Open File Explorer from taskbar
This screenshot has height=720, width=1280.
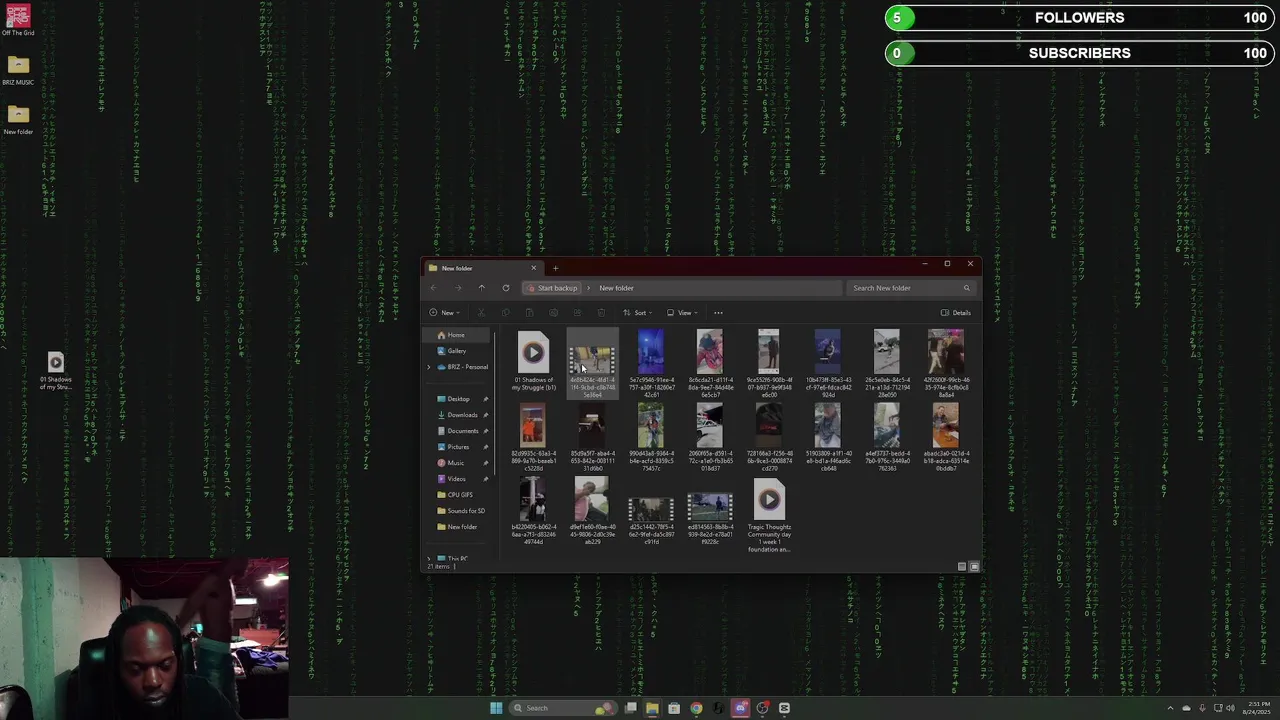click(652, 708)
